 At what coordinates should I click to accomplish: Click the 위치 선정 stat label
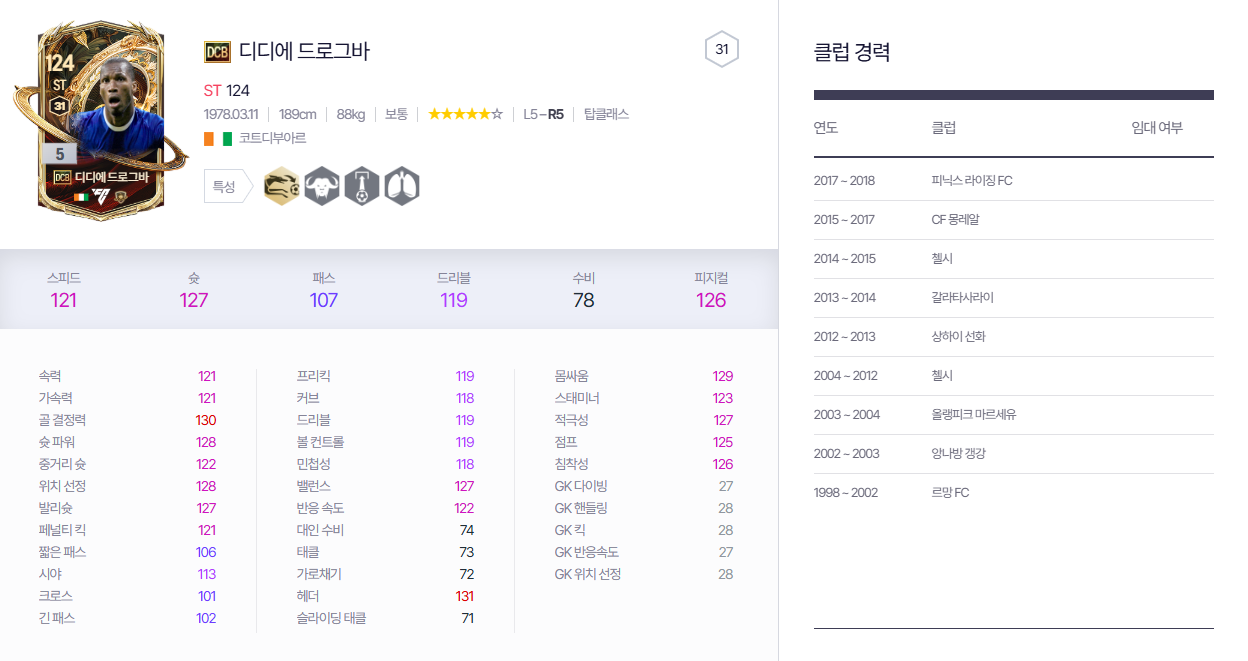coord(62,486)
